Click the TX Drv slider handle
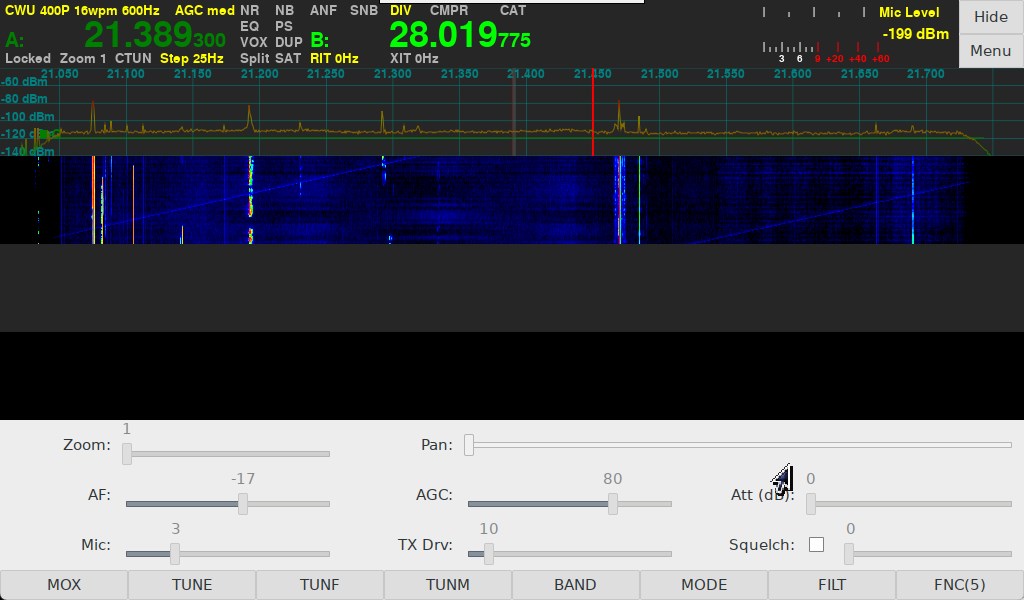The width and height of the screenshot is (1024, 600). [488, 554]
